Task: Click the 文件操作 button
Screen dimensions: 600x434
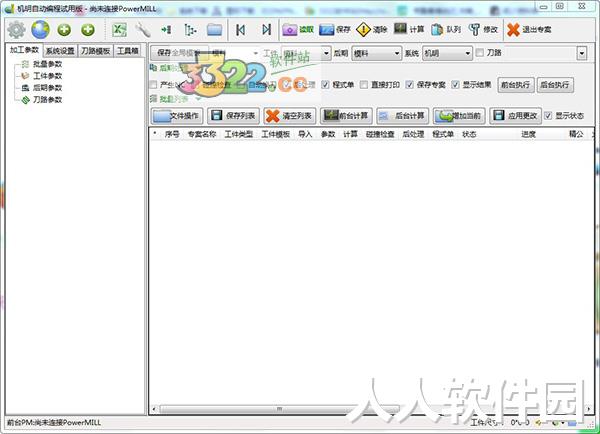Action: tap(177, 116)
